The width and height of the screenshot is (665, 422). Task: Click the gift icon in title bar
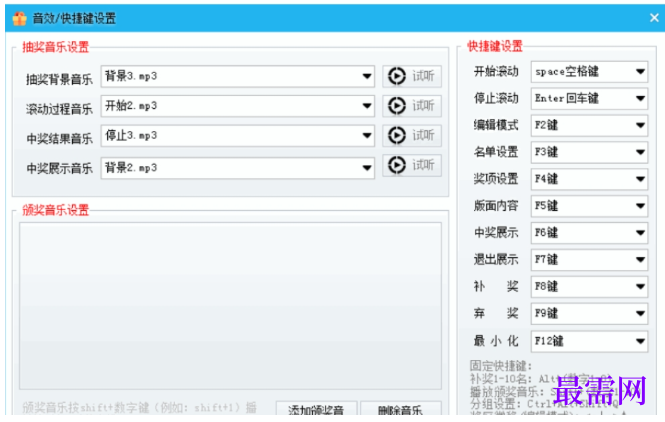coord(20,18)
